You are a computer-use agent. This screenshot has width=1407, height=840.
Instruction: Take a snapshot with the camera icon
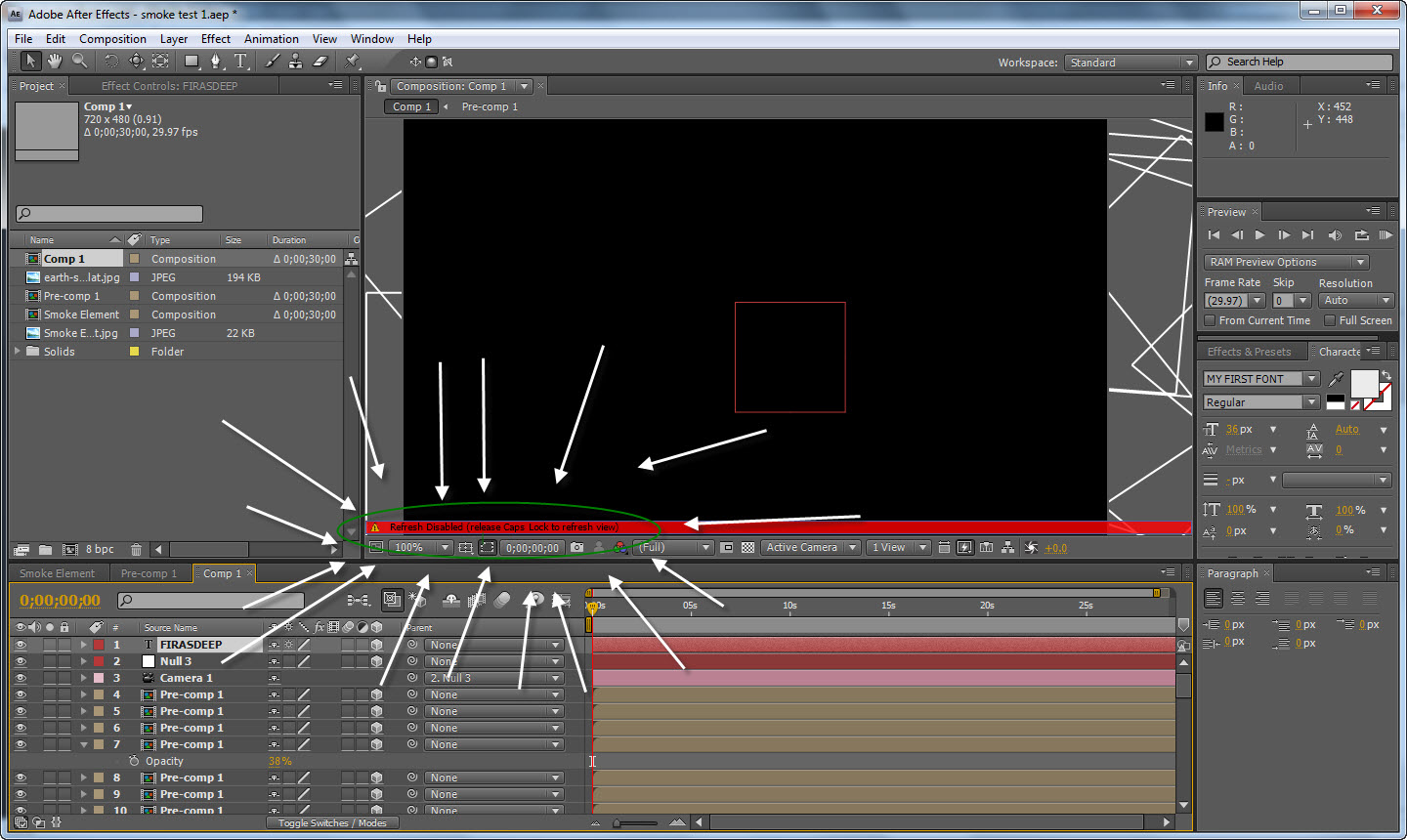point(577,548)
